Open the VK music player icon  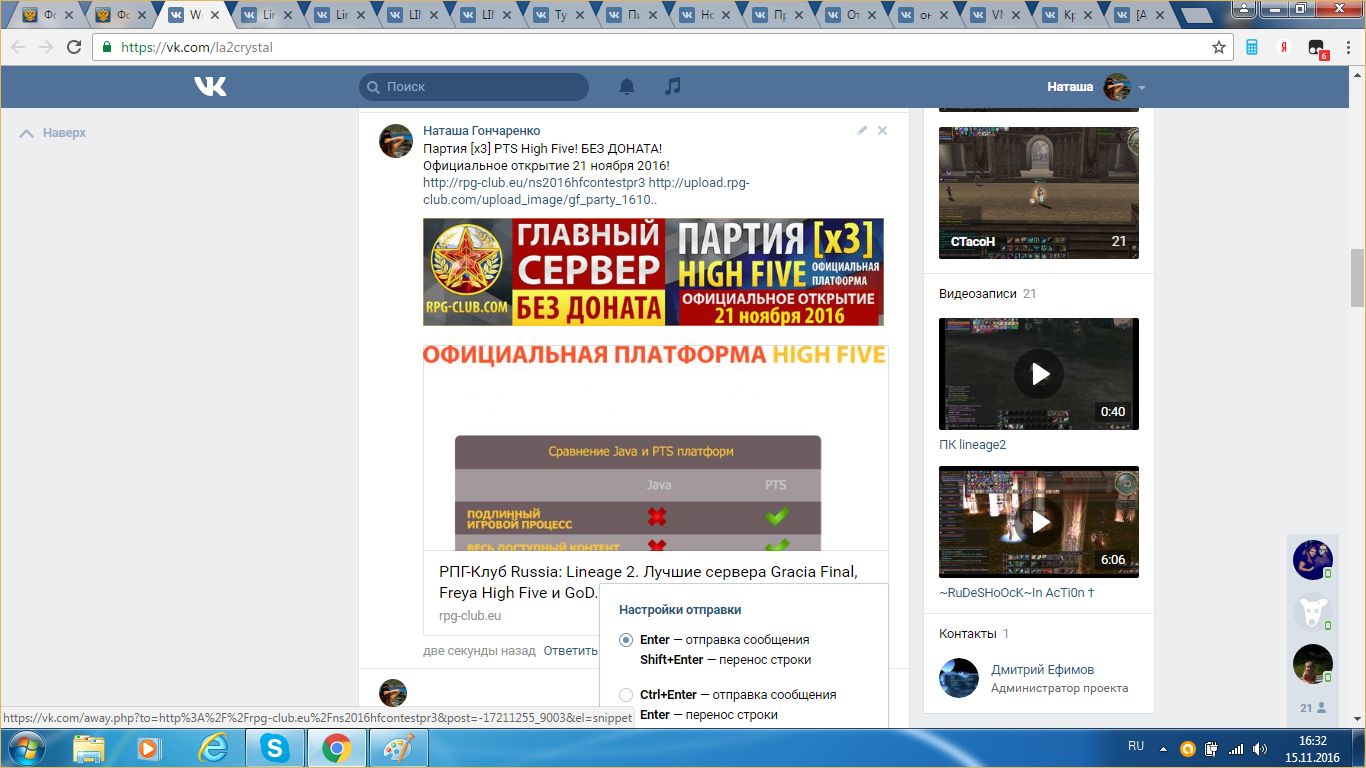click(673, 87)
